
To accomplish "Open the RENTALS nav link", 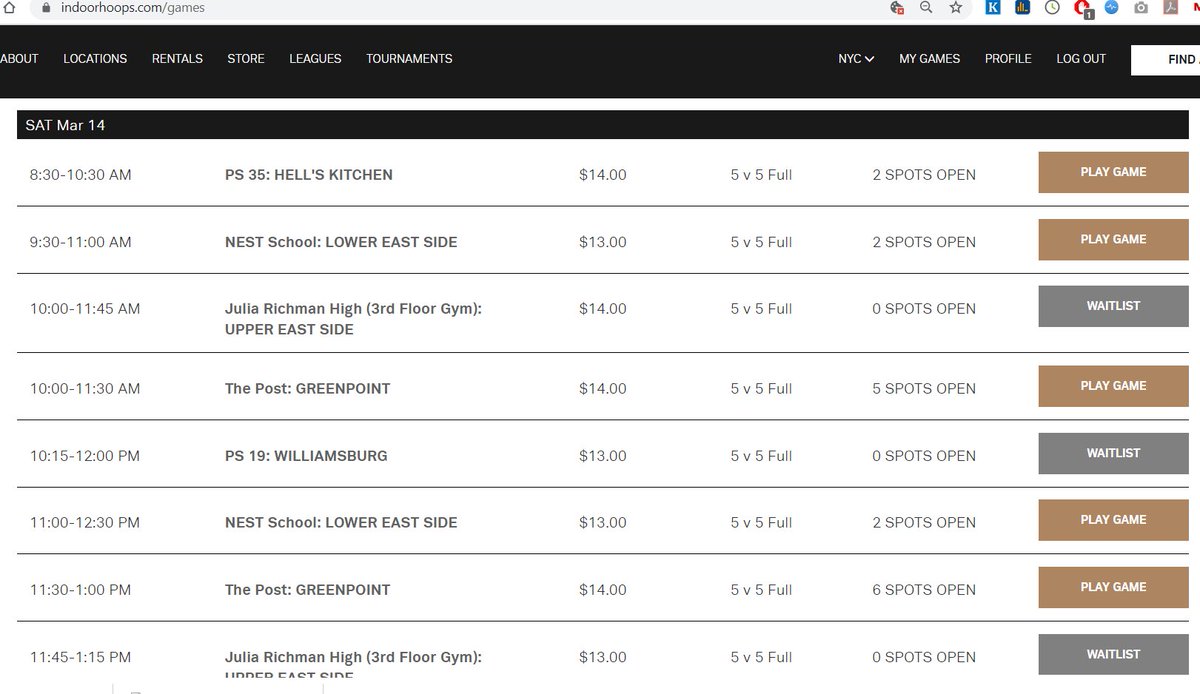I will point(177,58).
